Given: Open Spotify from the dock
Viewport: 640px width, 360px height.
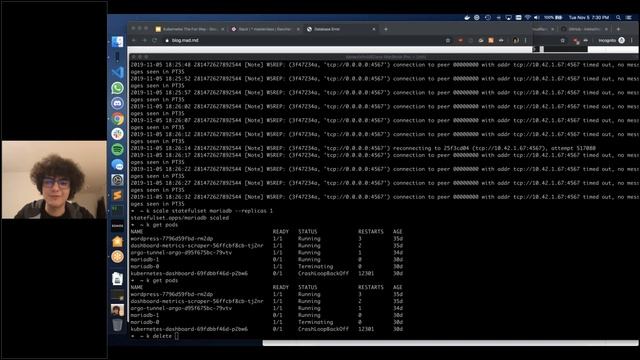Looking at the screenshot, I should 118,149.
